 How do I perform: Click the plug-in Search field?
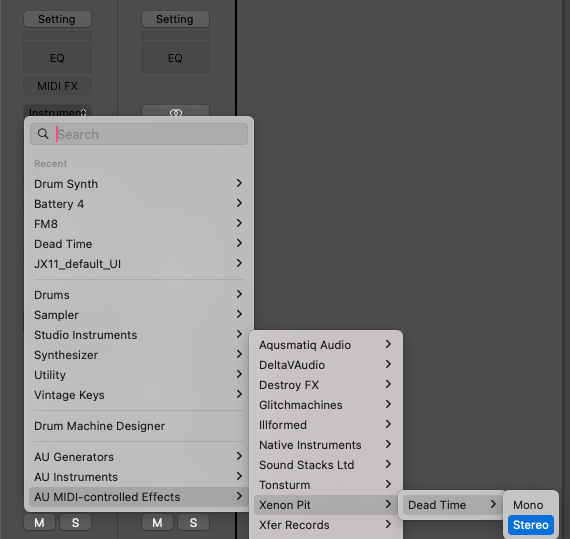click(139, 134)
